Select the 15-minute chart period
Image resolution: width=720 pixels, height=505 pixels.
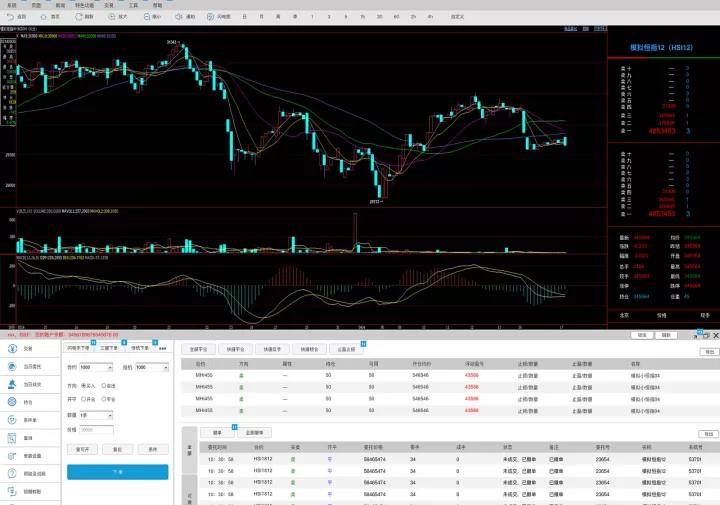click(x=363, y=17)
